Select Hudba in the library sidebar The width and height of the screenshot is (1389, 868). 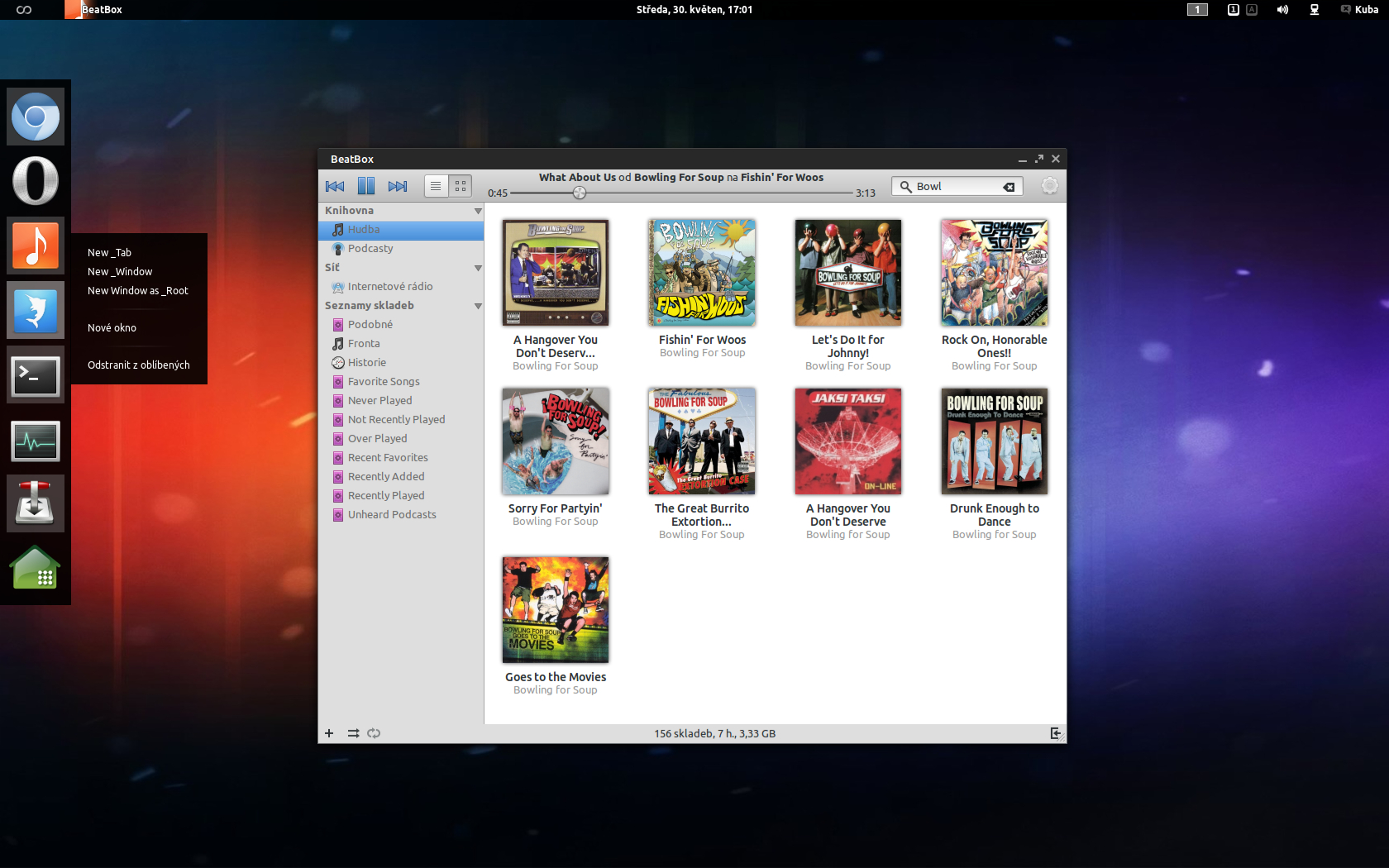tap(401, 230)
